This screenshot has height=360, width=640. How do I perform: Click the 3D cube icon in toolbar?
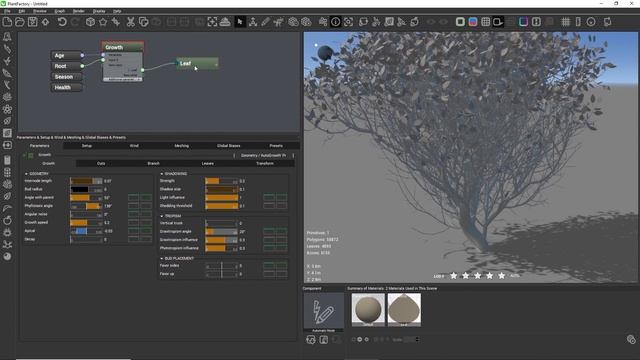[90, 22]
